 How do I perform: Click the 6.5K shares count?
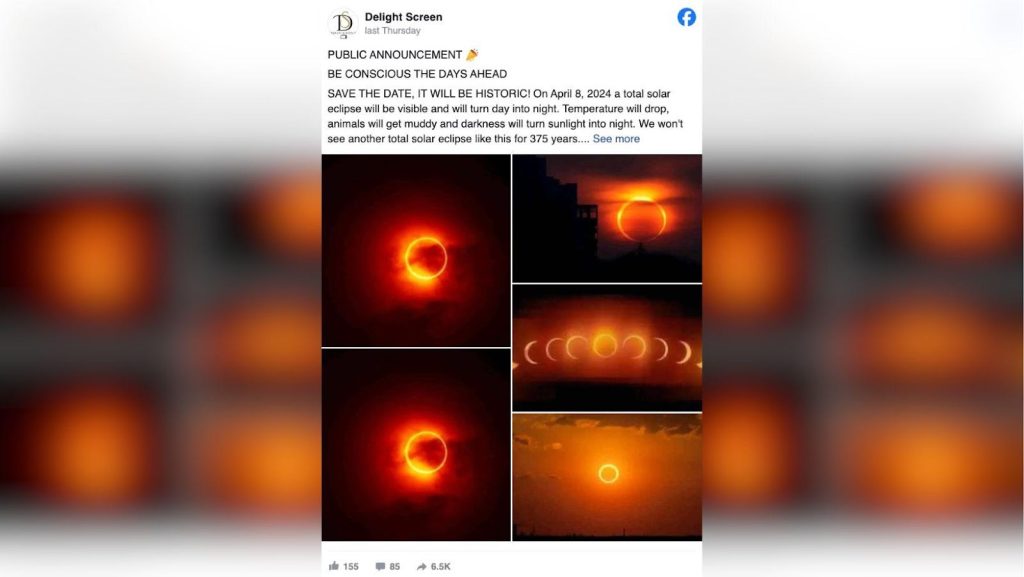(440, 567)
